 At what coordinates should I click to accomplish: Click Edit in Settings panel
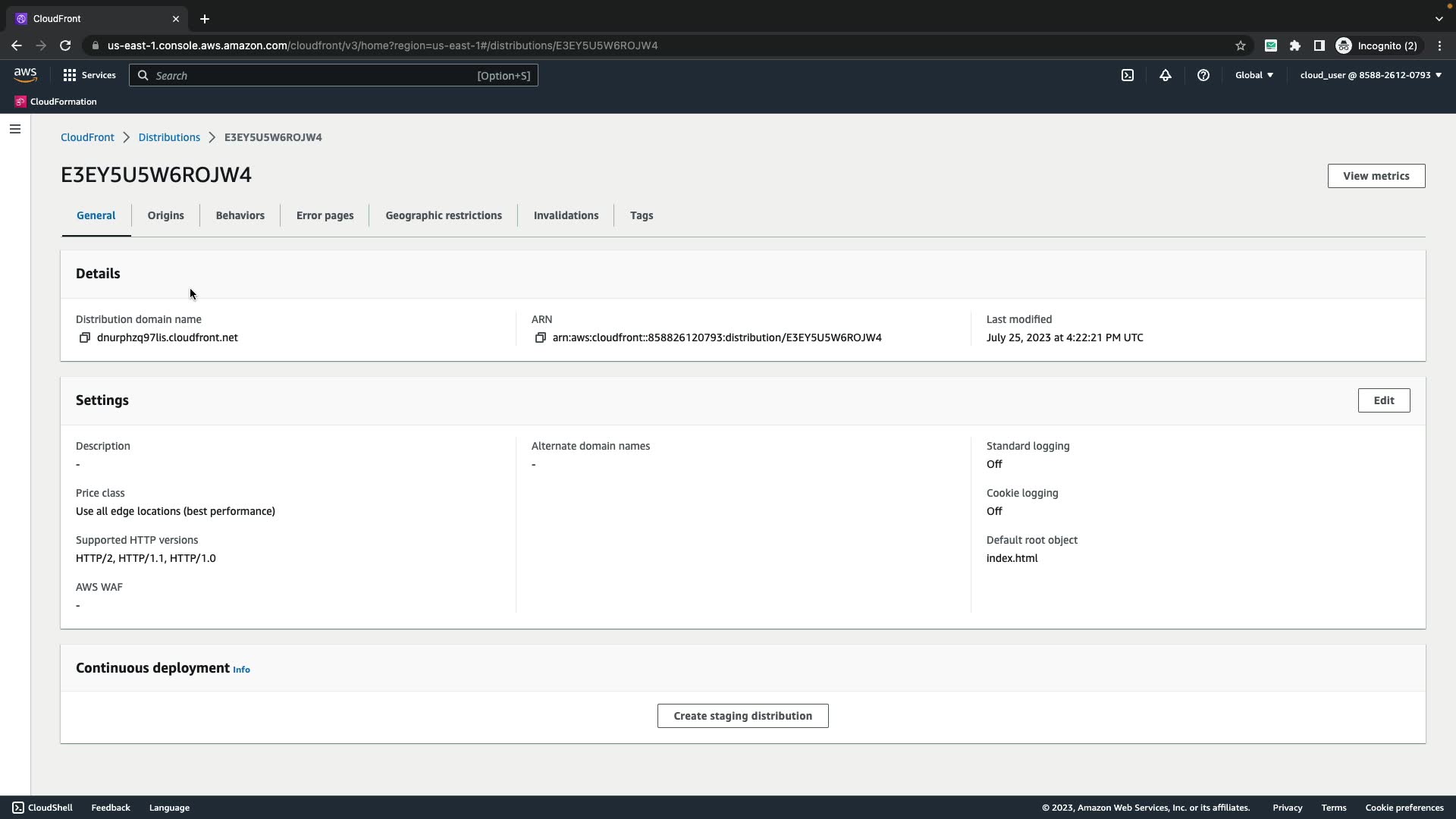[1383, 400]
